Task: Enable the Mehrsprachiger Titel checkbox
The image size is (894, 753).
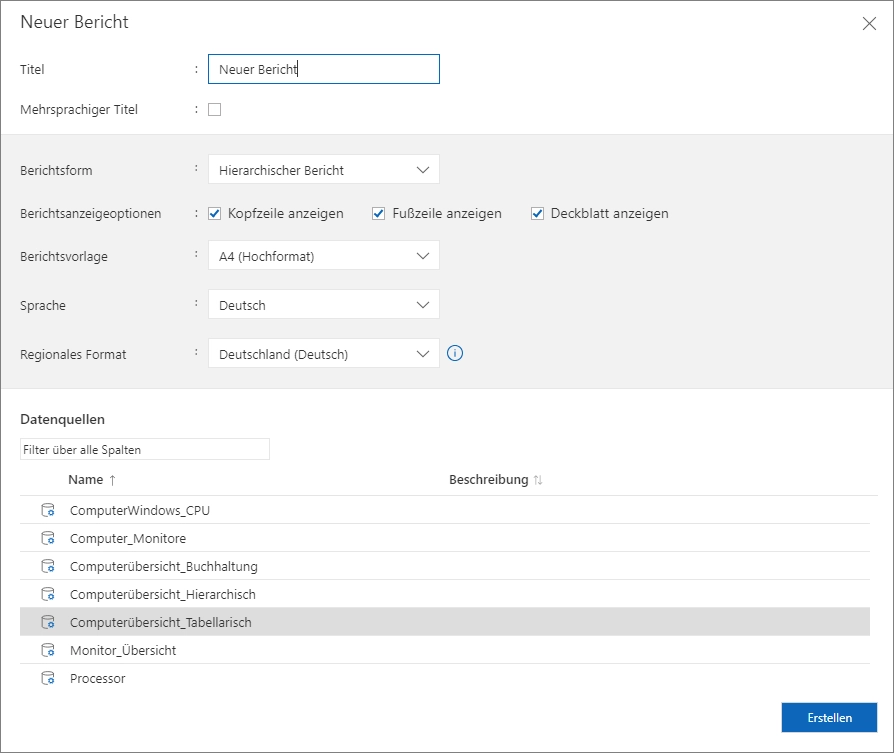Action: click(214, 110)
